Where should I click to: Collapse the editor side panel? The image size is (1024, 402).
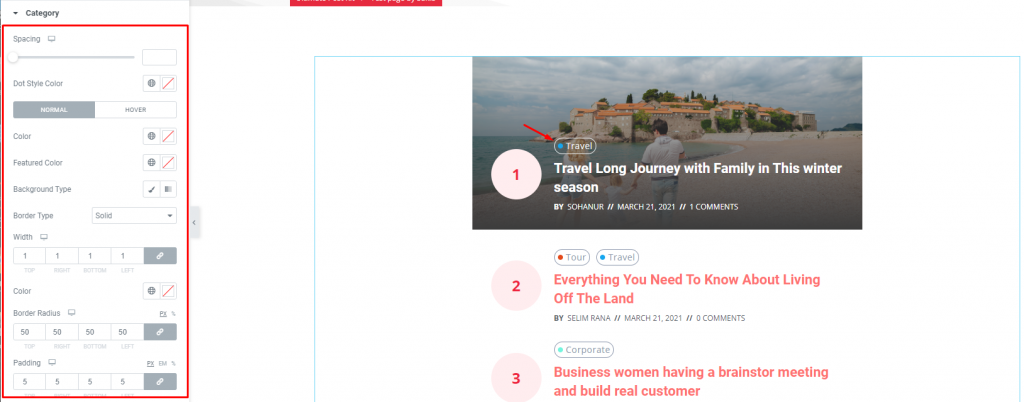pos(194,223)
